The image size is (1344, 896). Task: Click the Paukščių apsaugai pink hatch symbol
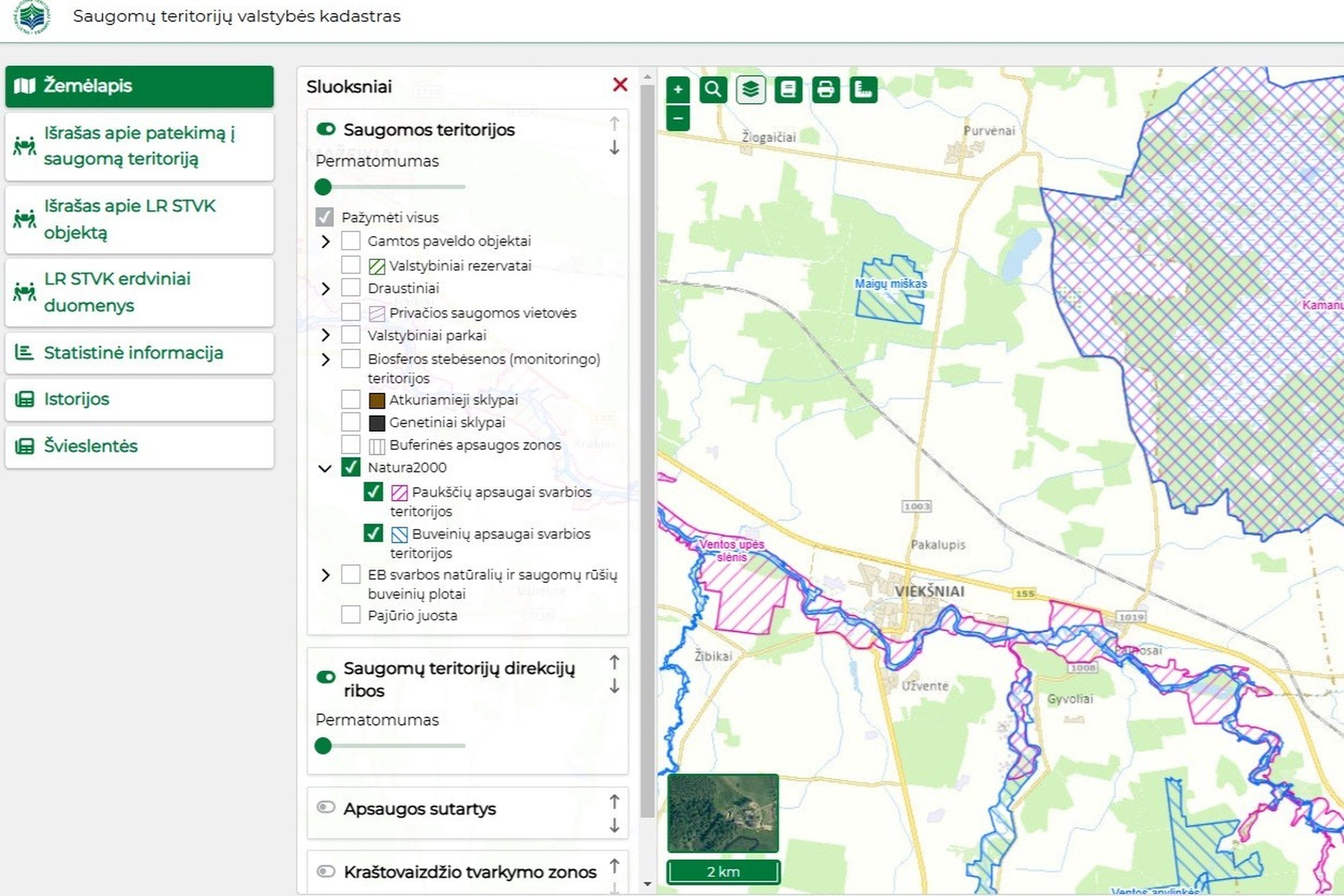coord(399,493)
